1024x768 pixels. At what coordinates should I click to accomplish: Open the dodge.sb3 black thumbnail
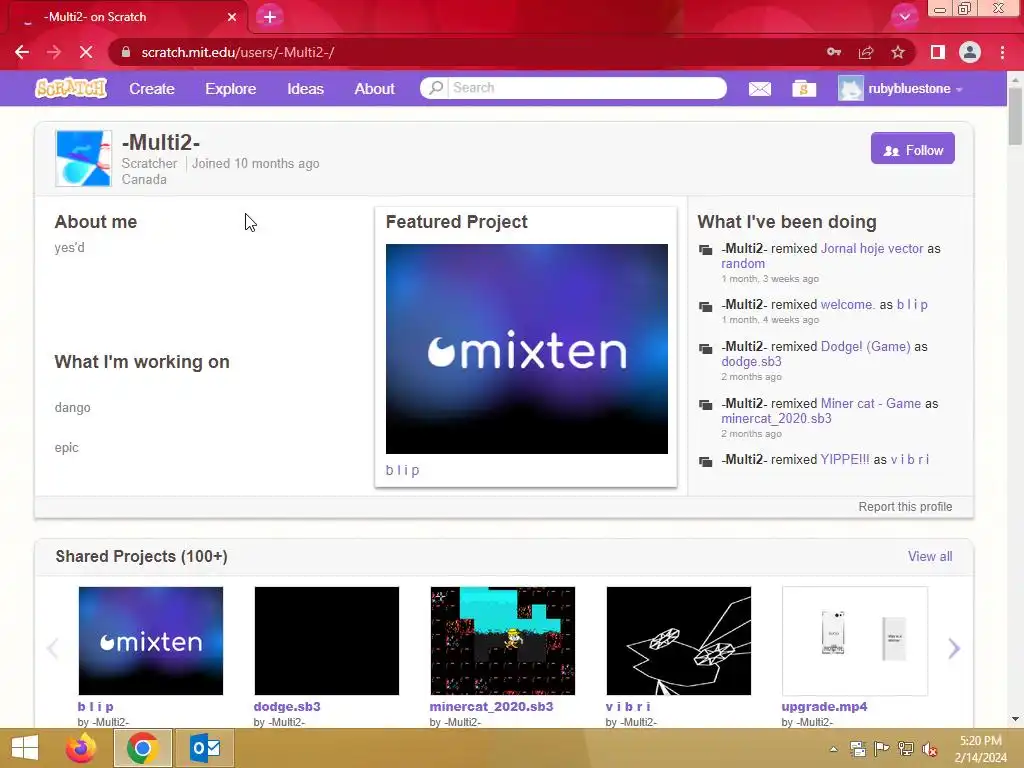pyautogui.click(x=327, y=641)
